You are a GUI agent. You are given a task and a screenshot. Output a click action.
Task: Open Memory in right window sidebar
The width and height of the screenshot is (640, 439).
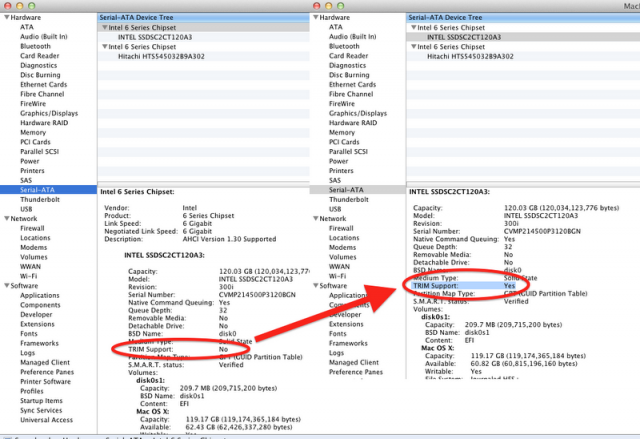[x=342, y=132]
